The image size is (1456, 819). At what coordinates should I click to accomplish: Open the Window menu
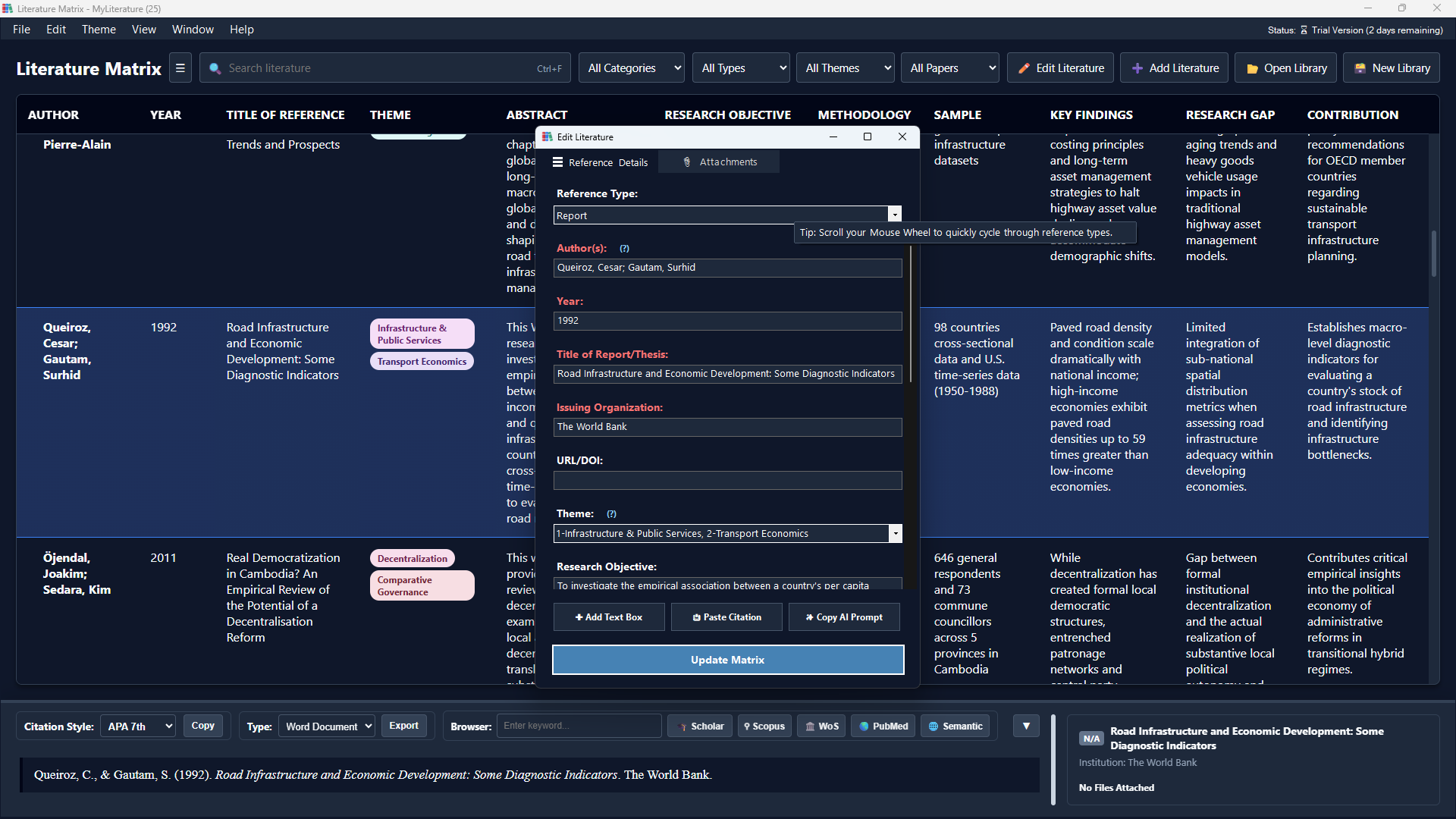193,30
